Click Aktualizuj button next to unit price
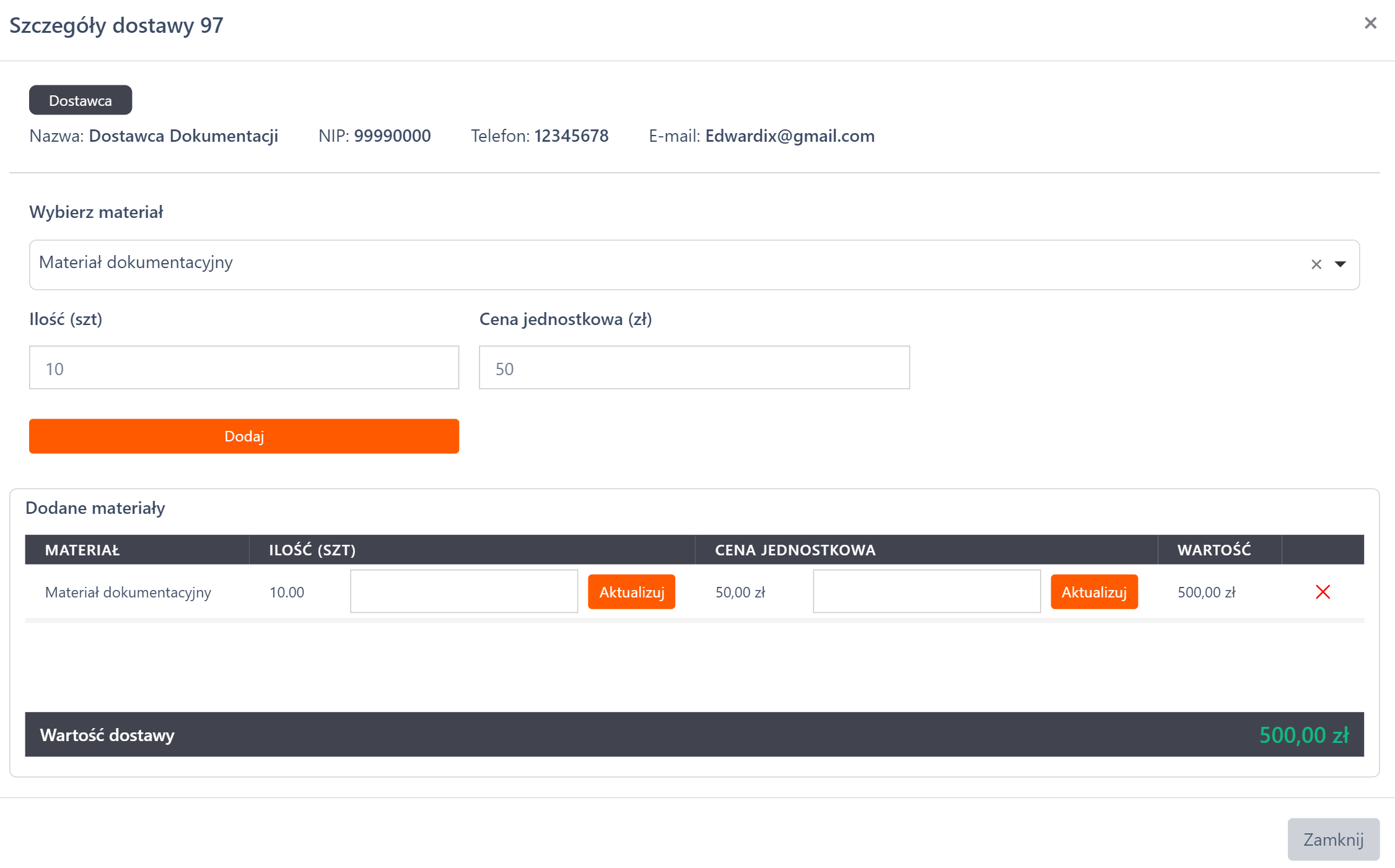Screen dimensions: 1395x868 point(1094,592)
